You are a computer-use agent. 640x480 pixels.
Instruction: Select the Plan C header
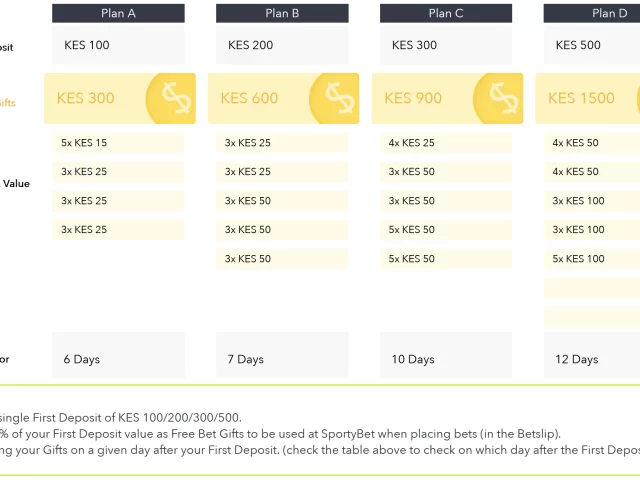click(x=446, y=13)
